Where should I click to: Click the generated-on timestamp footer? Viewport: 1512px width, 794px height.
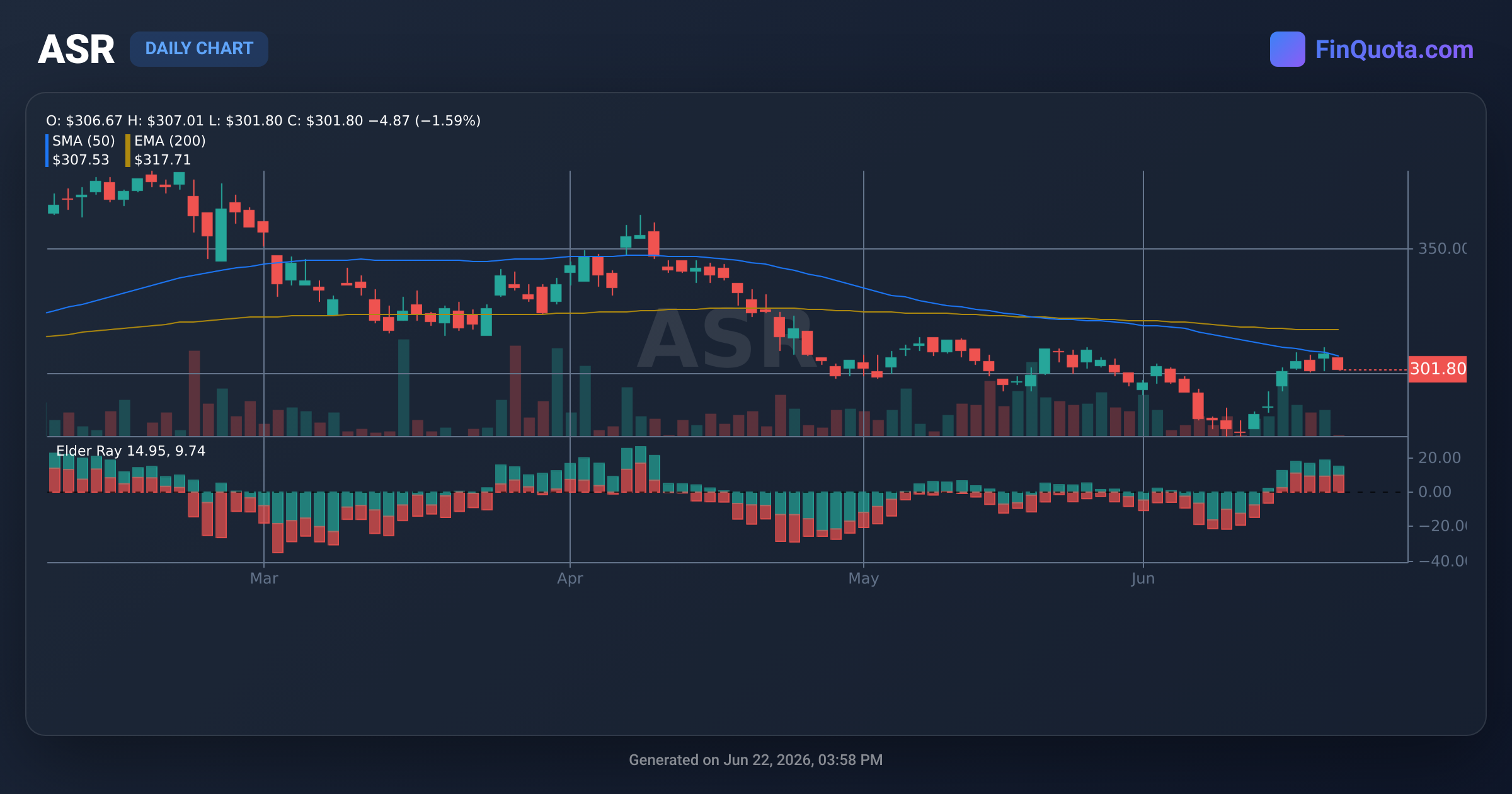(x=756, y=760)
